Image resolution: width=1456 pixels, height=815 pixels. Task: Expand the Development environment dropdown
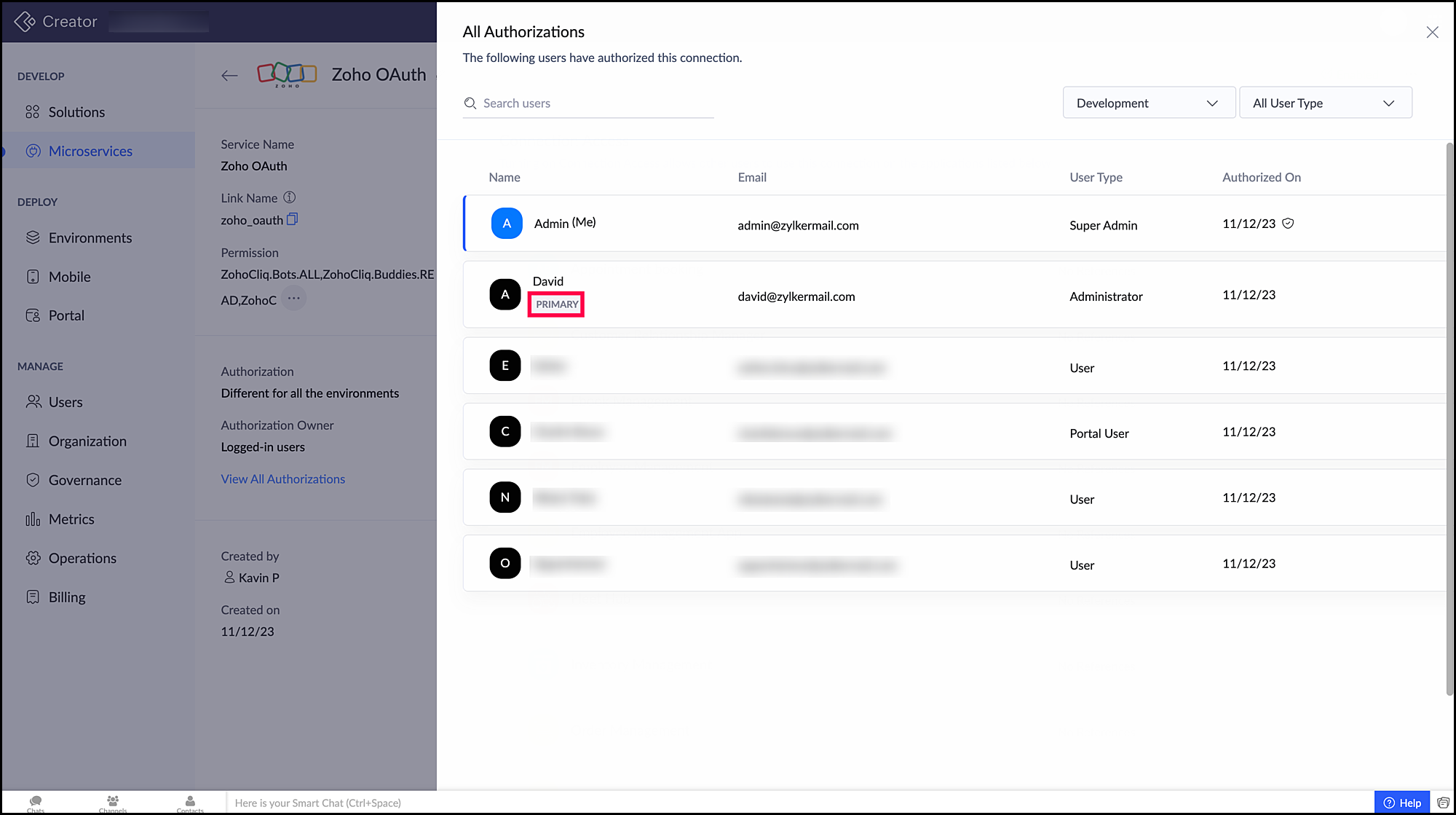pos(1148,103)
